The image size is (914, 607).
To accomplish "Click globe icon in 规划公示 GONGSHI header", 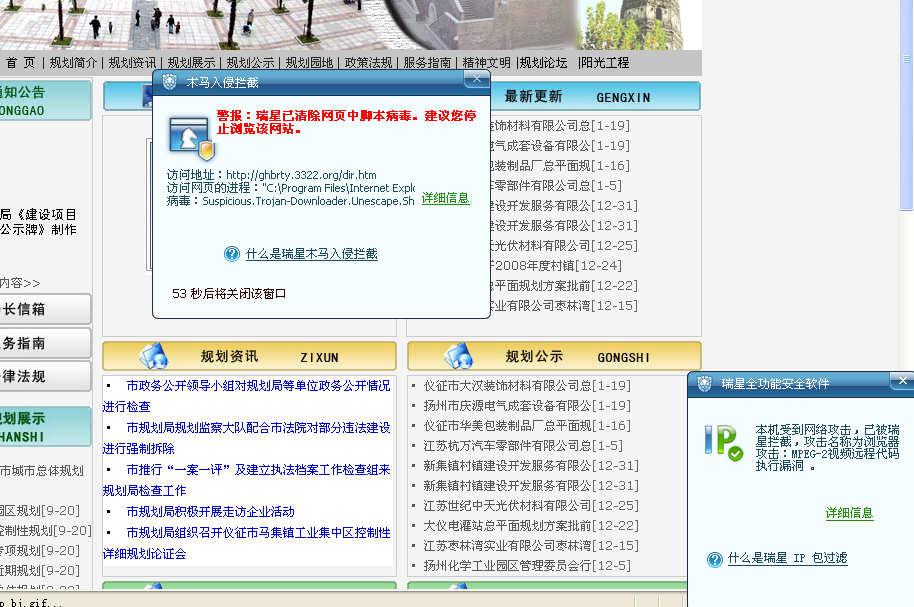I will coord(458,356).
